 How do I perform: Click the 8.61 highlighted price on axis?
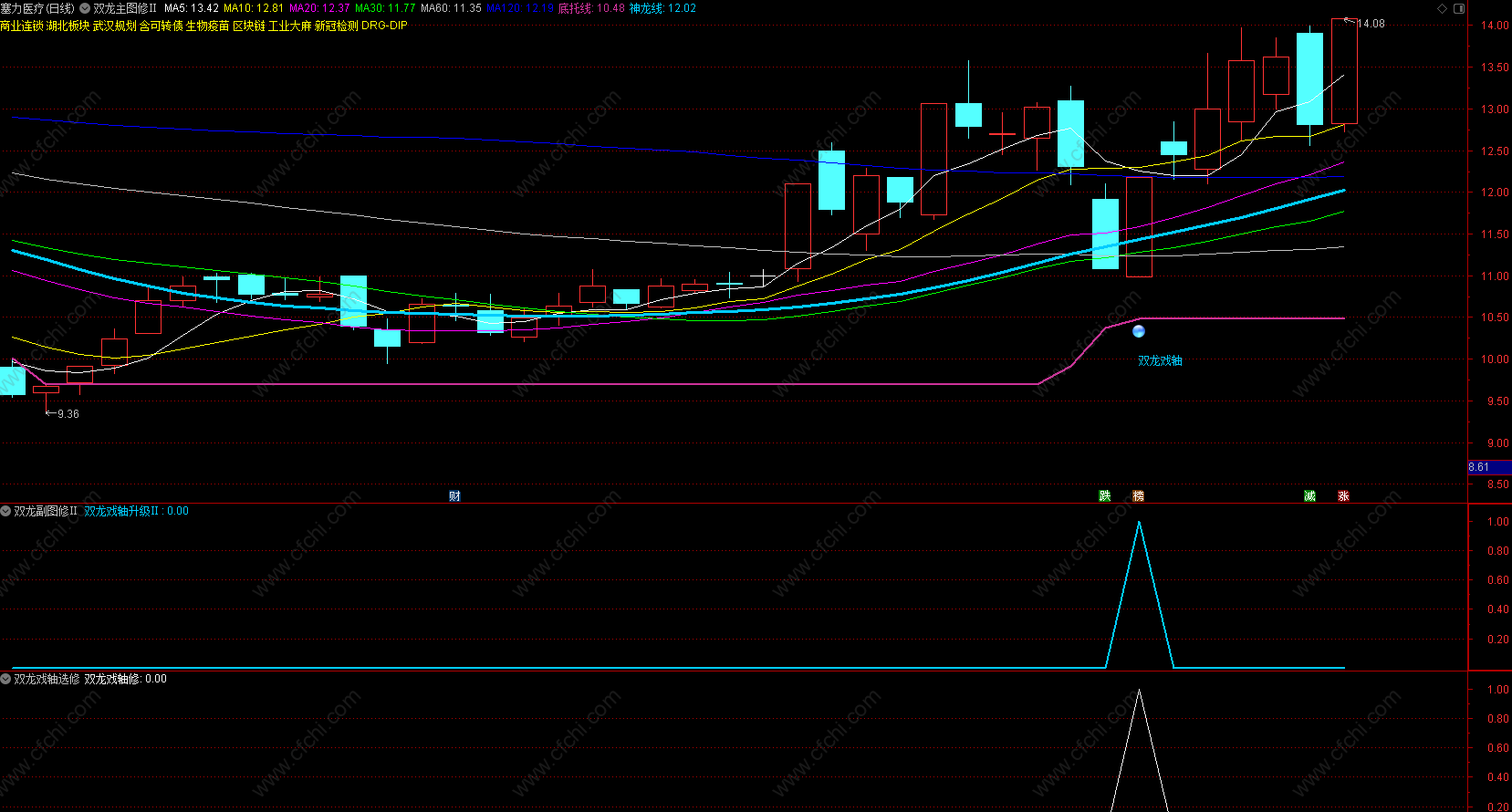1489,467
